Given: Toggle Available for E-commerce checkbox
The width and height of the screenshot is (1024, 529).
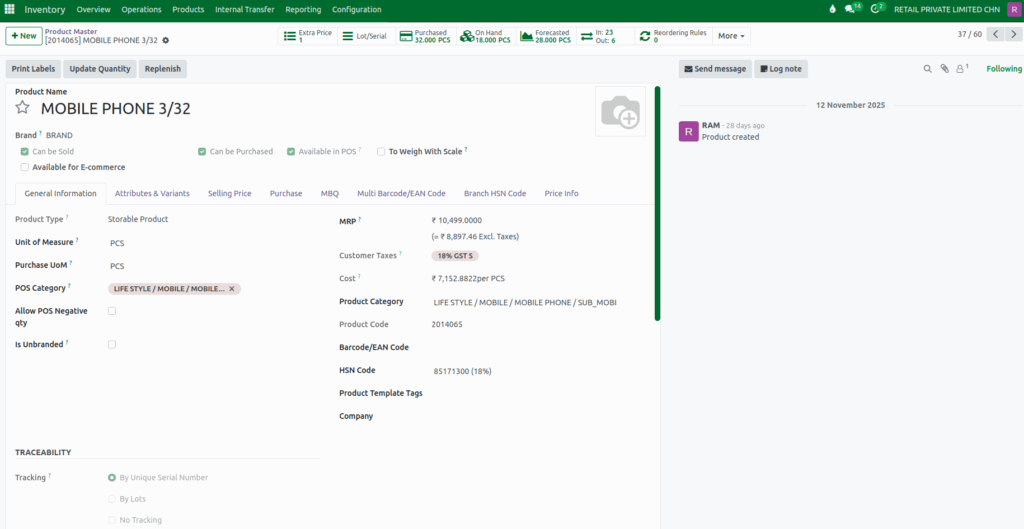Looking at the screenshot, I should click(25, 167).
